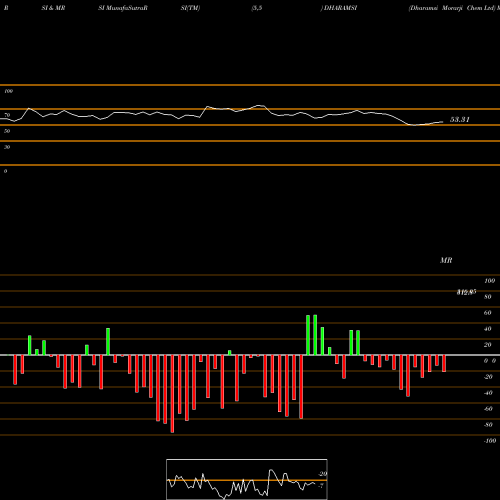
Task: Click the -7 value in mini chart
Action: tap(321, 486)
